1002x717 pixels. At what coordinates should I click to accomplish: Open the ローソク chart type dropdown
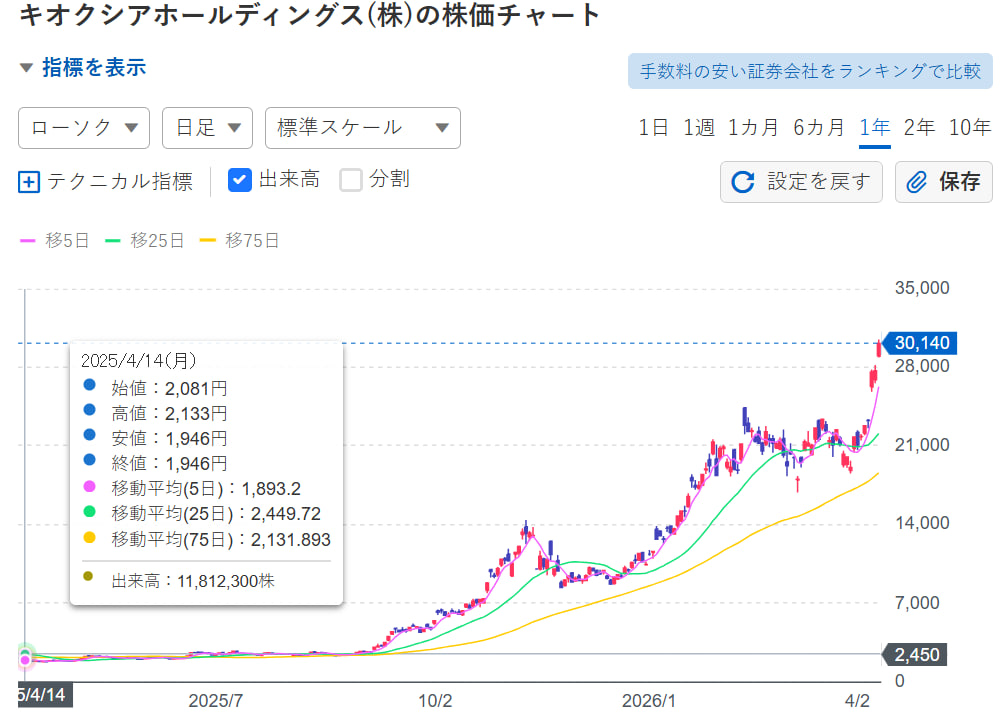pyautogui.click(x=83, y=128)
